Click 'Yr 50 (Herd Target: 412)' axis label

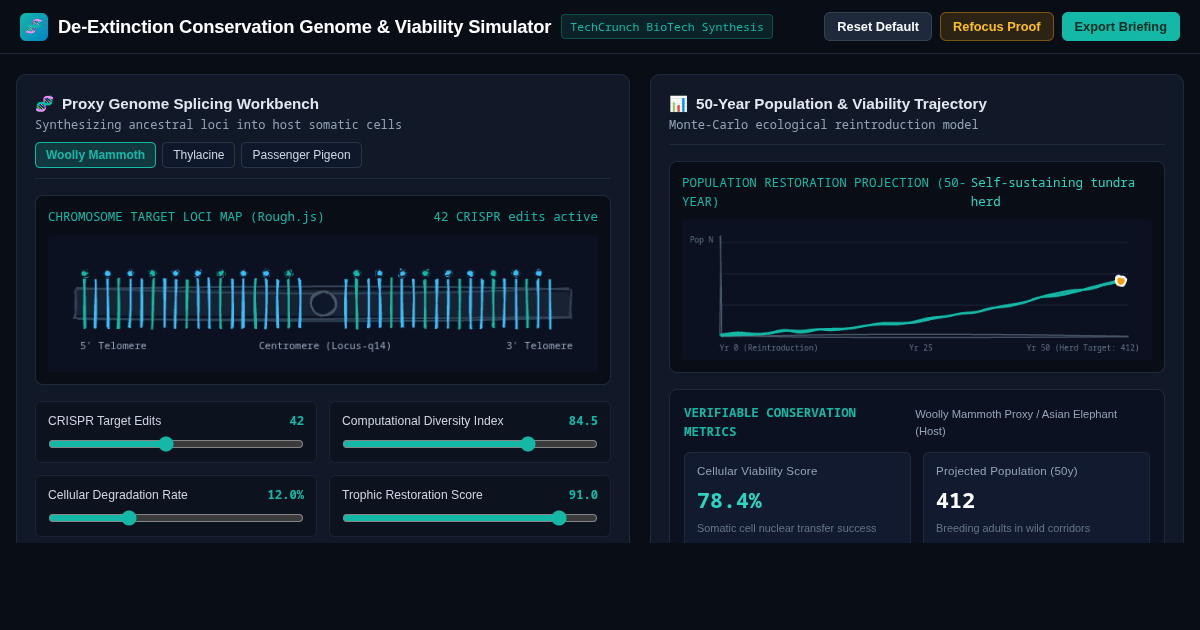[1083, 348]
